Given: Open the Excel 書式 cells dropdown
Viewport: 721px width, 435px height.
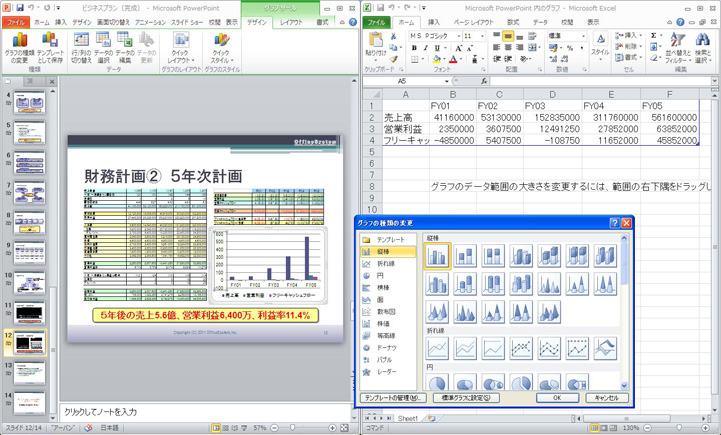Looking at the screenshot, I should pos(627,58).
